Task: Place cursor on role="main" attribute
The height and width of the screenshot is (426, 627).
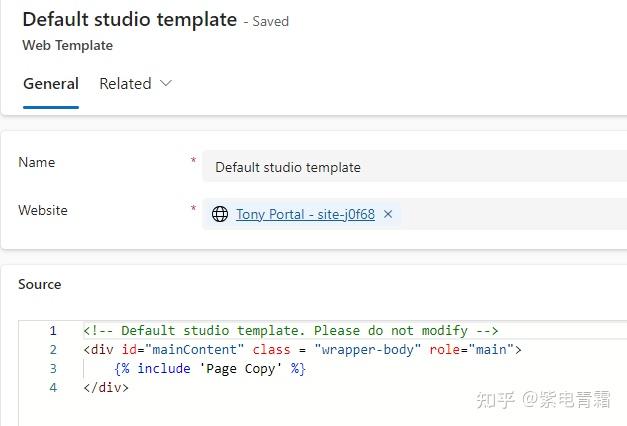Action: click(x=471, y=350)
